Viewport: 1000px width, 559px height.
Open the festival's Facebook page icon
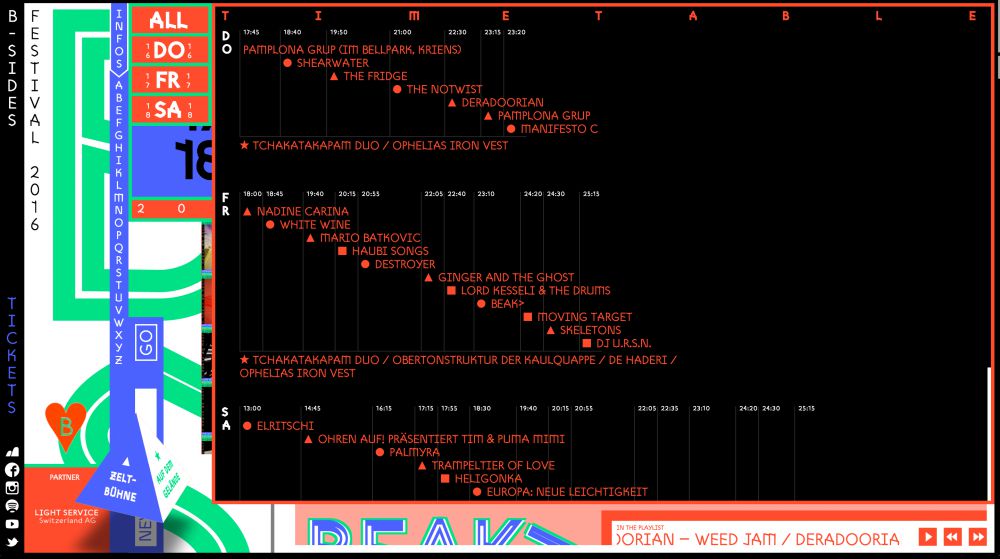pos(12,469)
